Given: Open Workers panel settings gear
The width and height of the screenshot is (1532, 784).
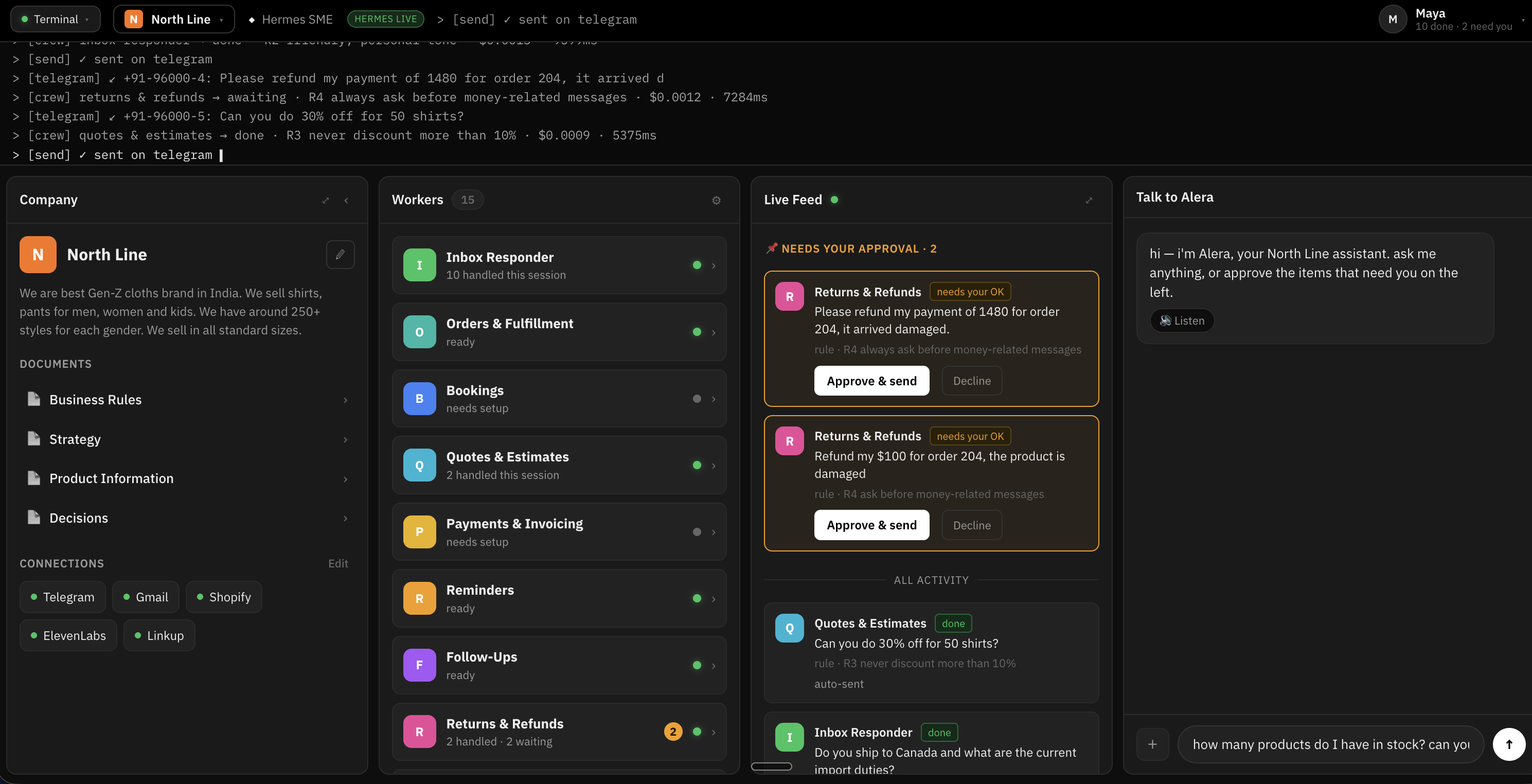Looking at the screenshot, I should 716,201.
